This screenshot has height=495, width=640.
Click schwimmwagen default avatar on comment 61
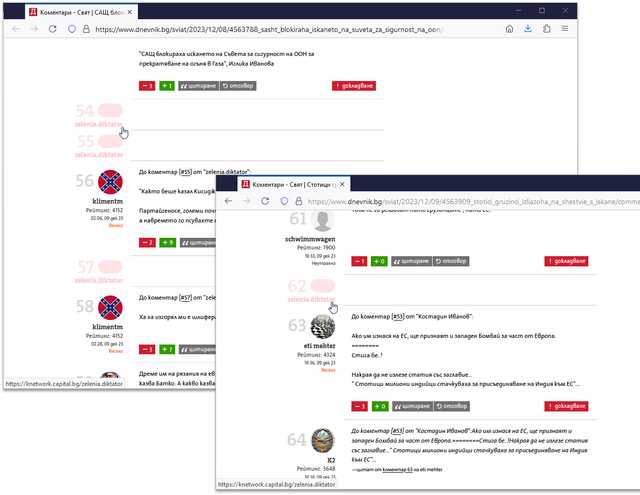pos(323,220)
